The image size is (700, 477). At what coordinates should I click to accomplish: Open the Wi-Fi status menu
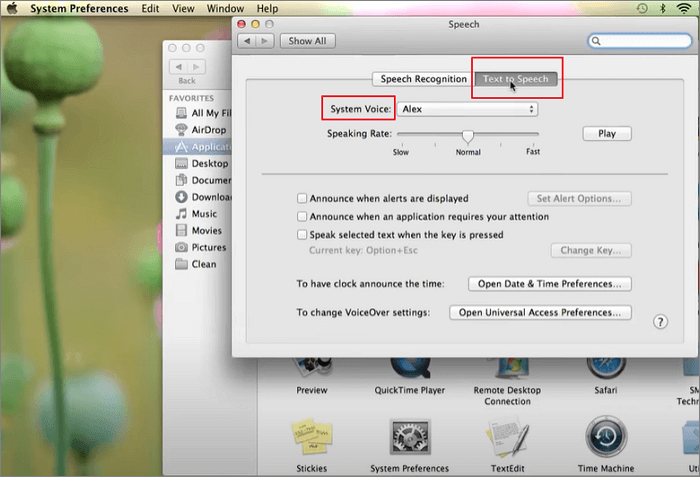683,8
